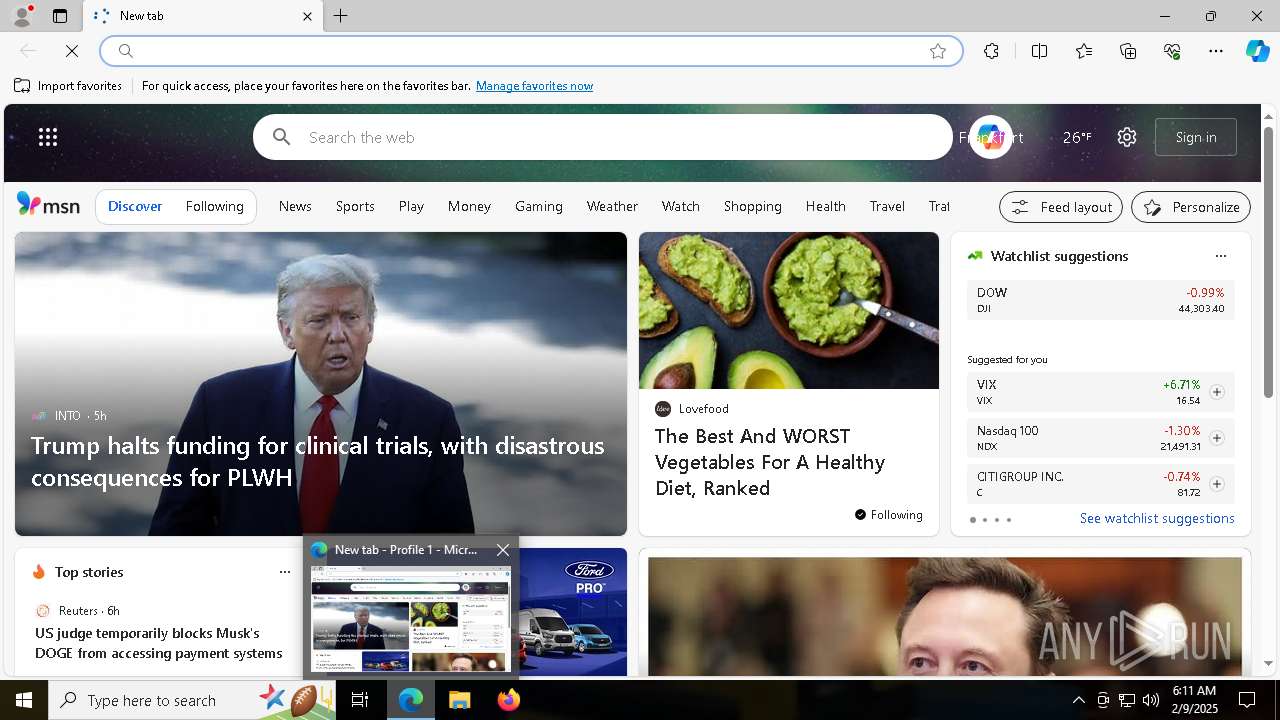
Task: Click Import favorites
Action: click(x=68, y=86)
